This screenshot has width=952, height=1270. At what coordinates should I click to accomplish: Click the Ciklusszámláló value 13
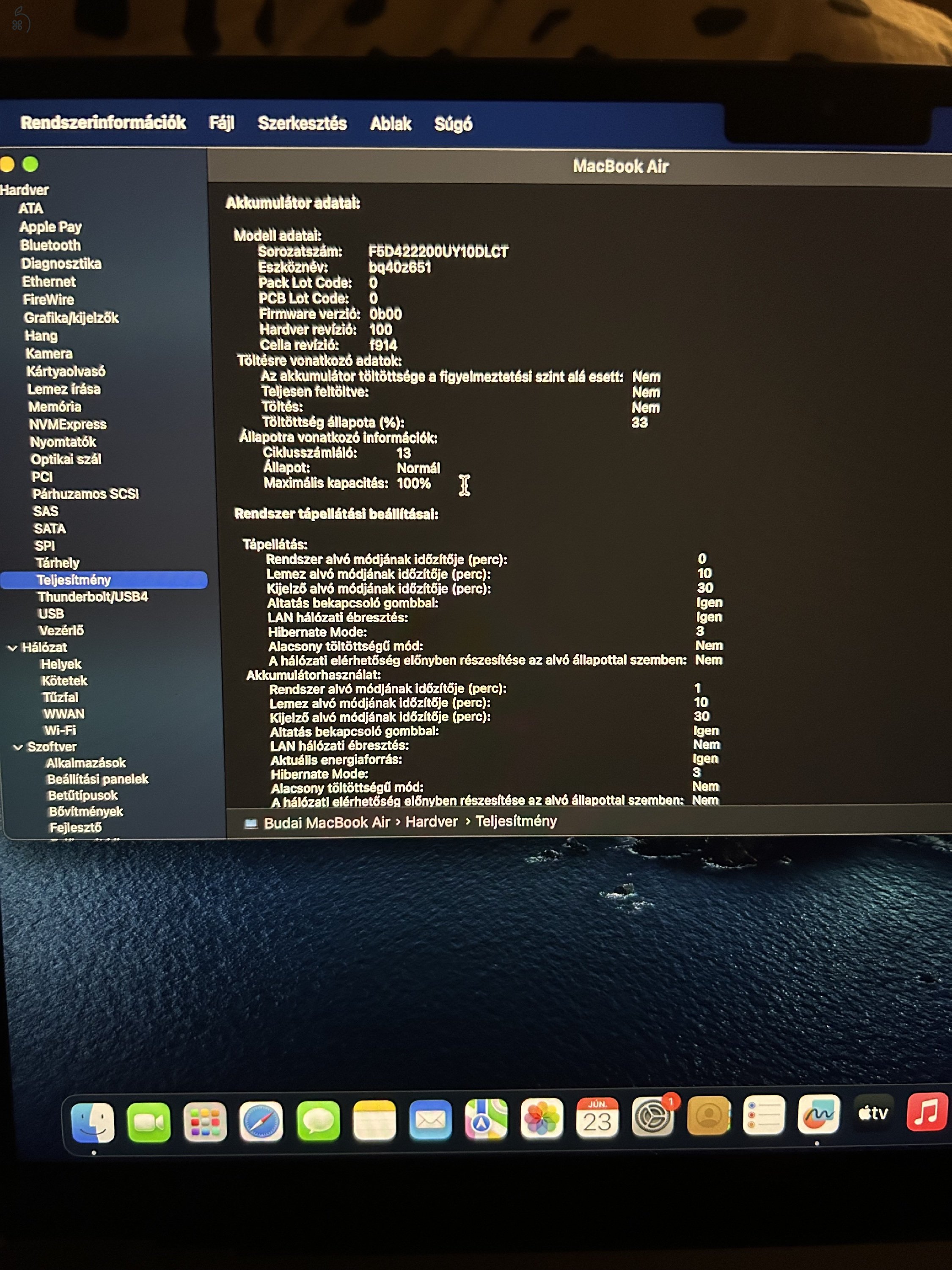[403, 453]
